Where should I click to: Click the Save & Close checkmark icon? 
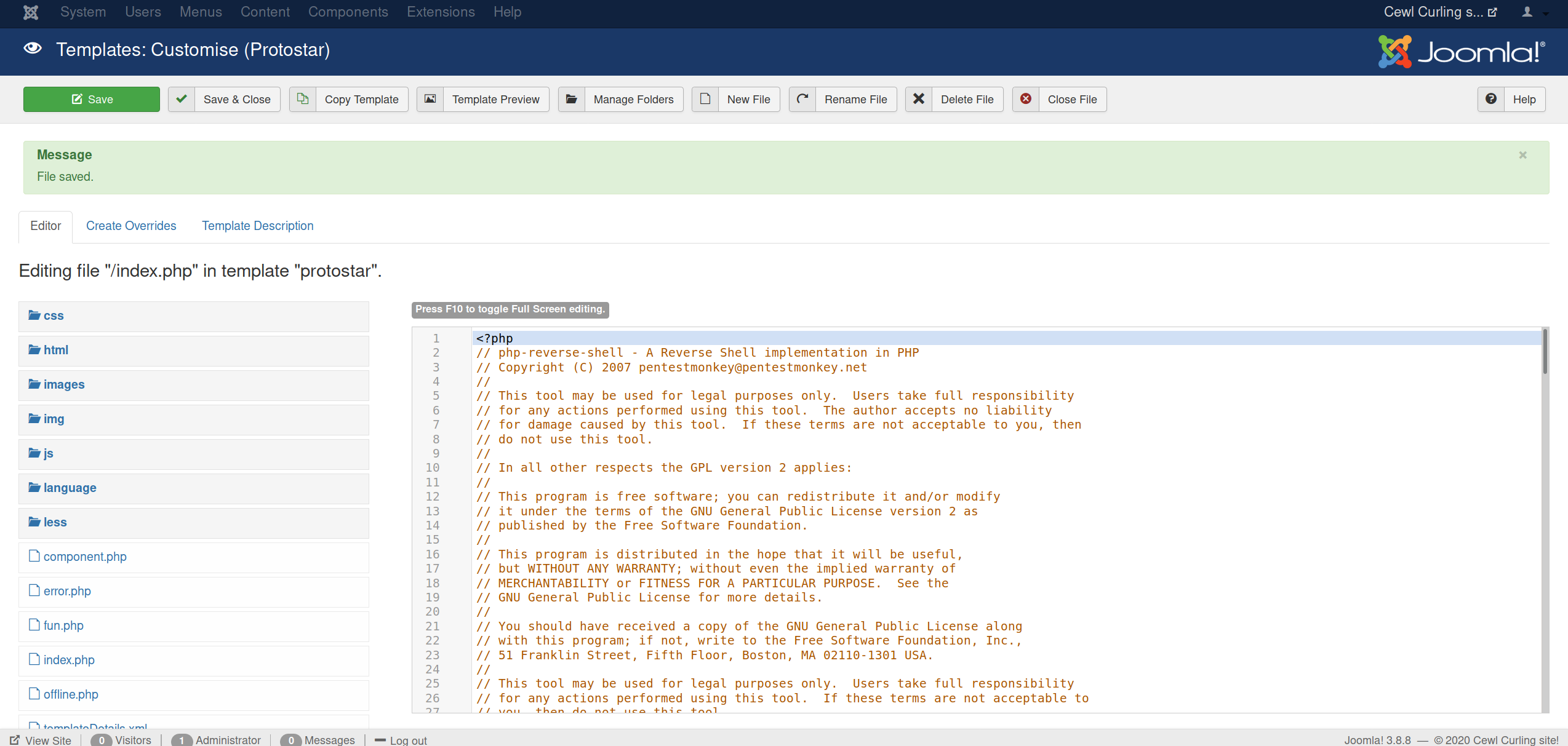(182, 99)
